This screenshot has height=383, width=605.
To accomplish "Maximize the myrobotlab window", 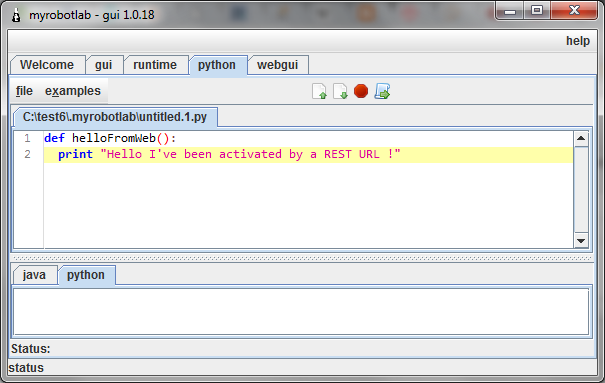I will pos(537,11).
